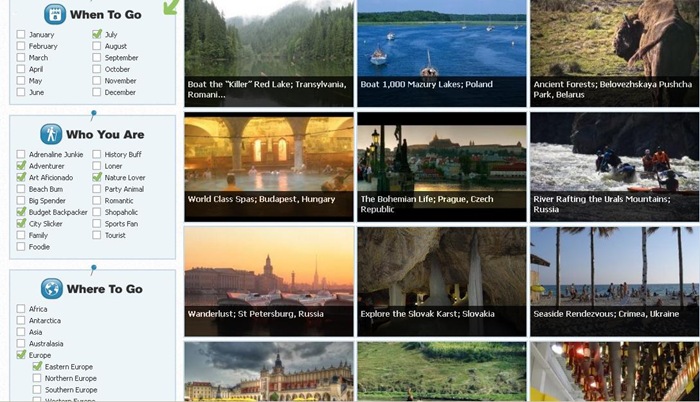
Task: Tick the December checkbox
Action: (96, 92)
